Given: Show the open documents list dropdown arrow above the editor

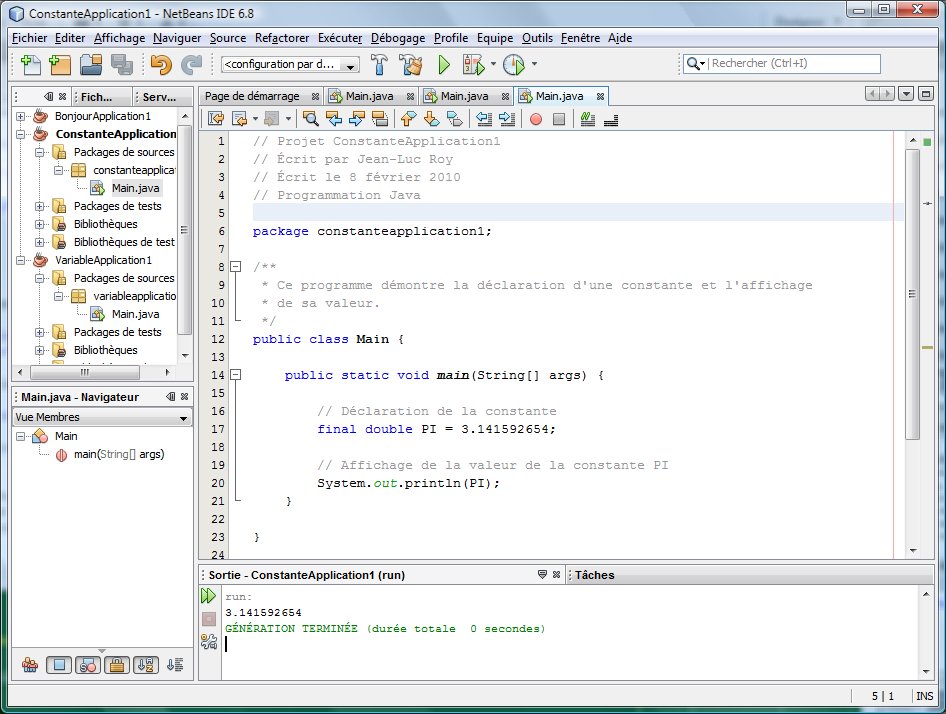Looking at the screenshot, I should (x=906, y=94).
